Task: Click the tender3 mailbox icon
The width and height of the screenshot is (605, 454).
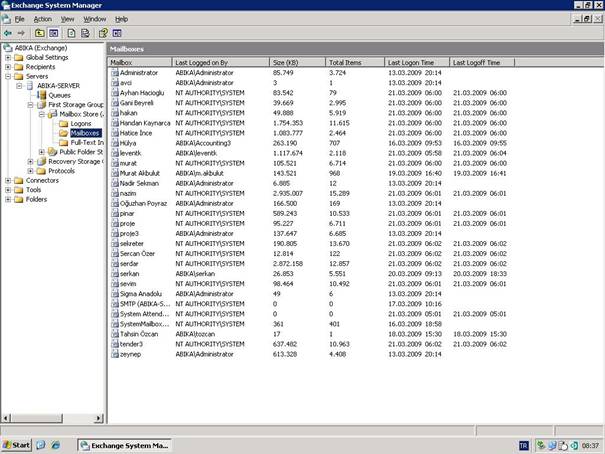Action: (115, 344)
